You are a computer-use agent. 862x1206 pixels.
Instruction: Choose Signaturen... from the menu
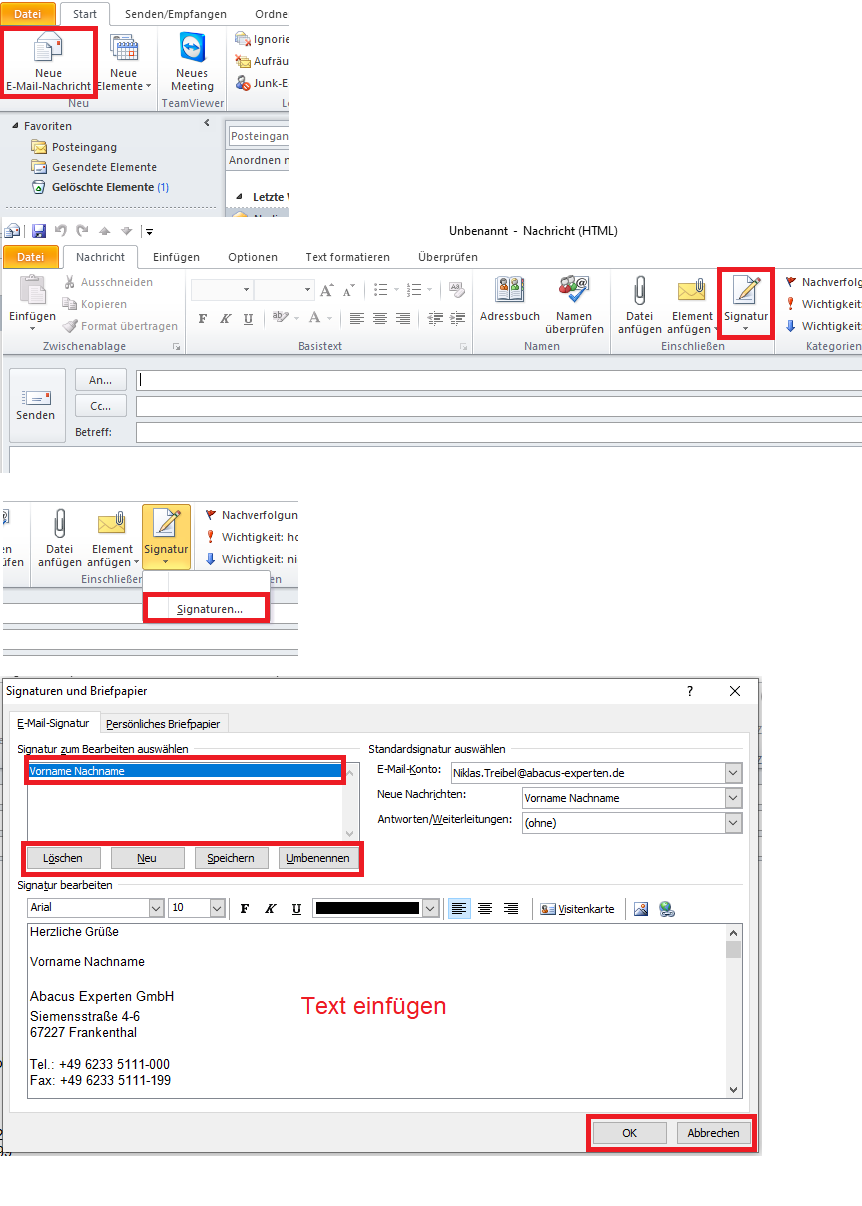(x=209, y=609)
